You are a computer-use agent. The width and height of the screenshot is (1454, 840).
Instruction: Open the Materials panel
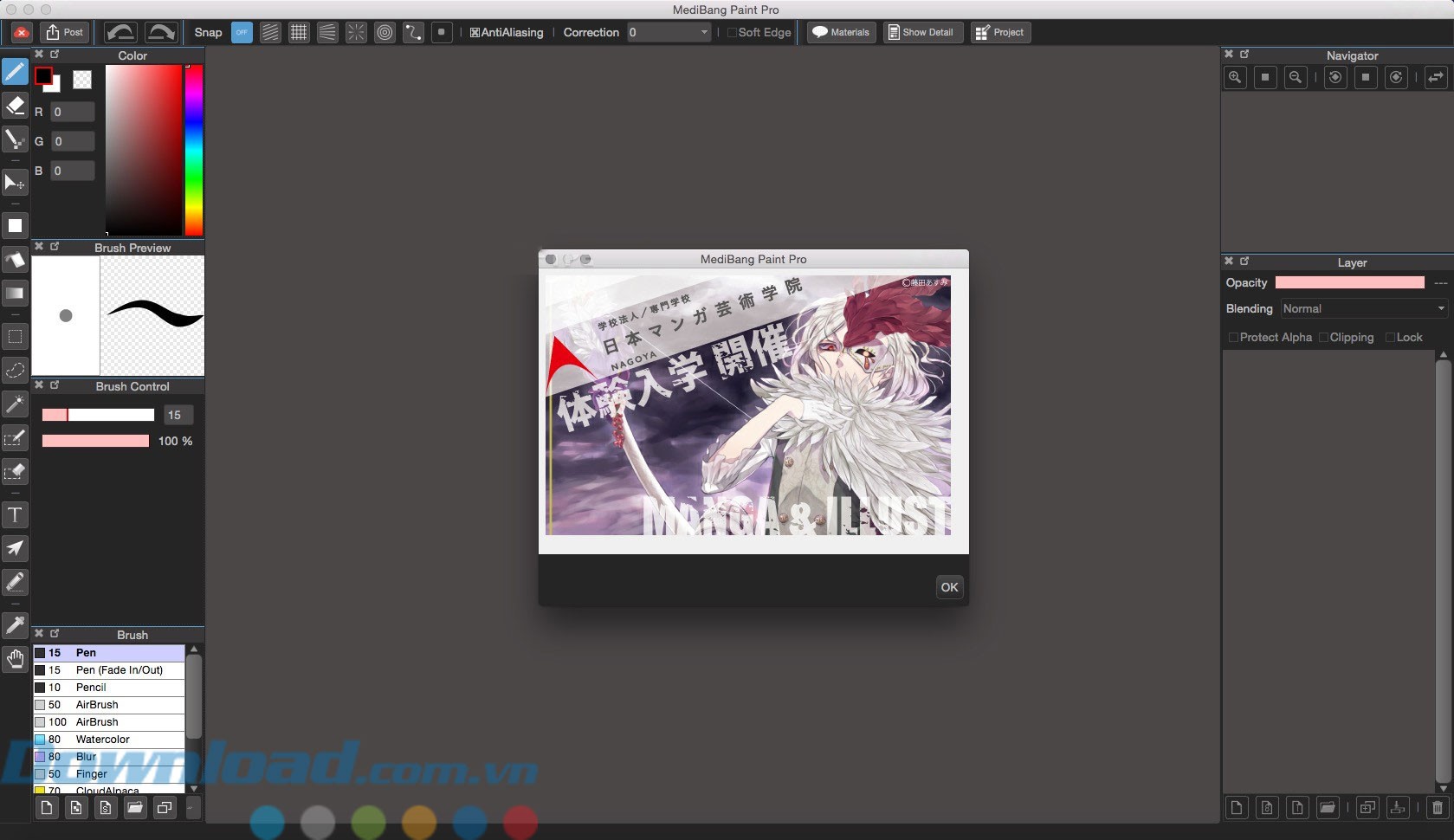839,32
